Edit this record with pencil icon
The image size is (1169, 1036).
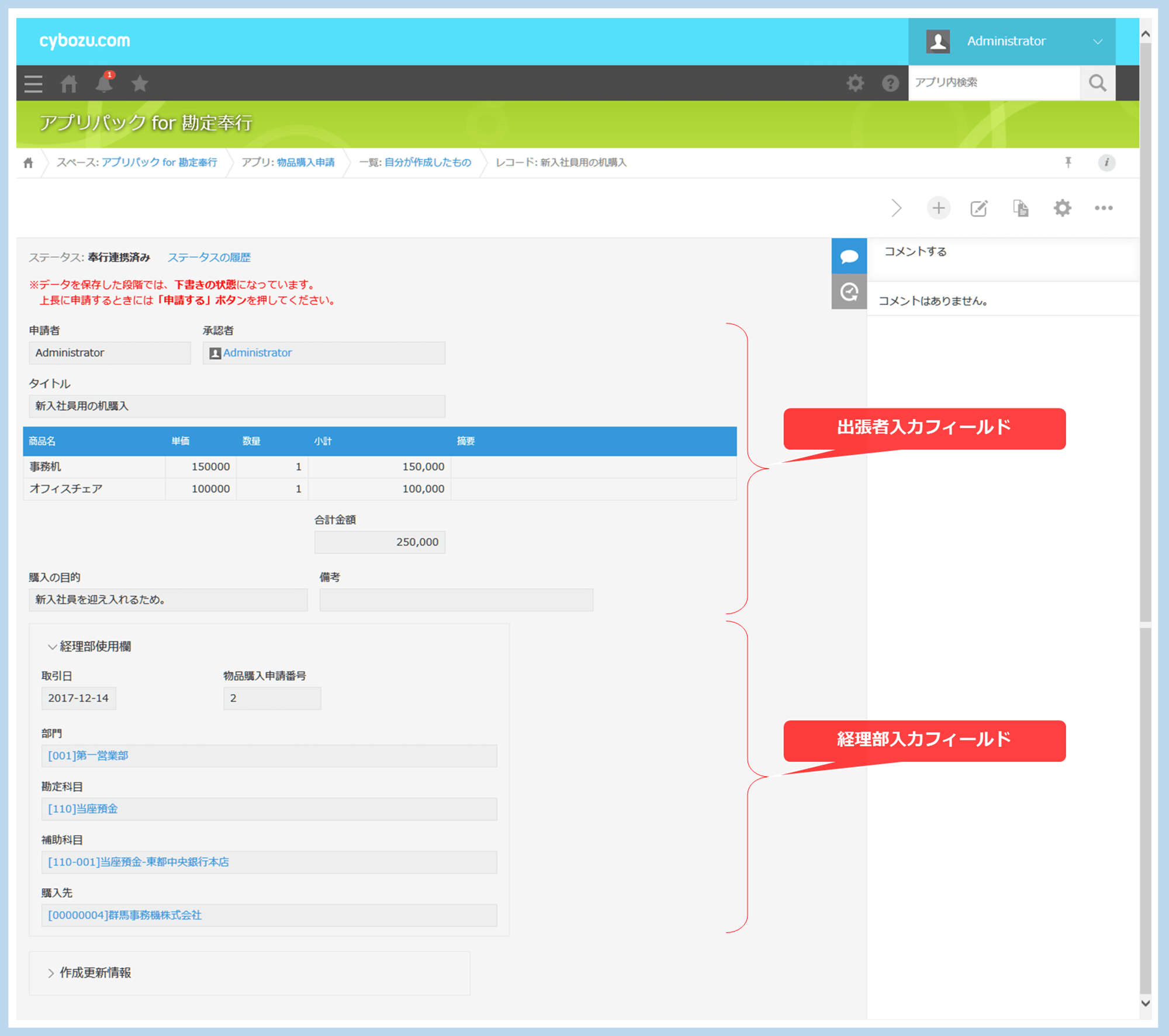[979, 208]
